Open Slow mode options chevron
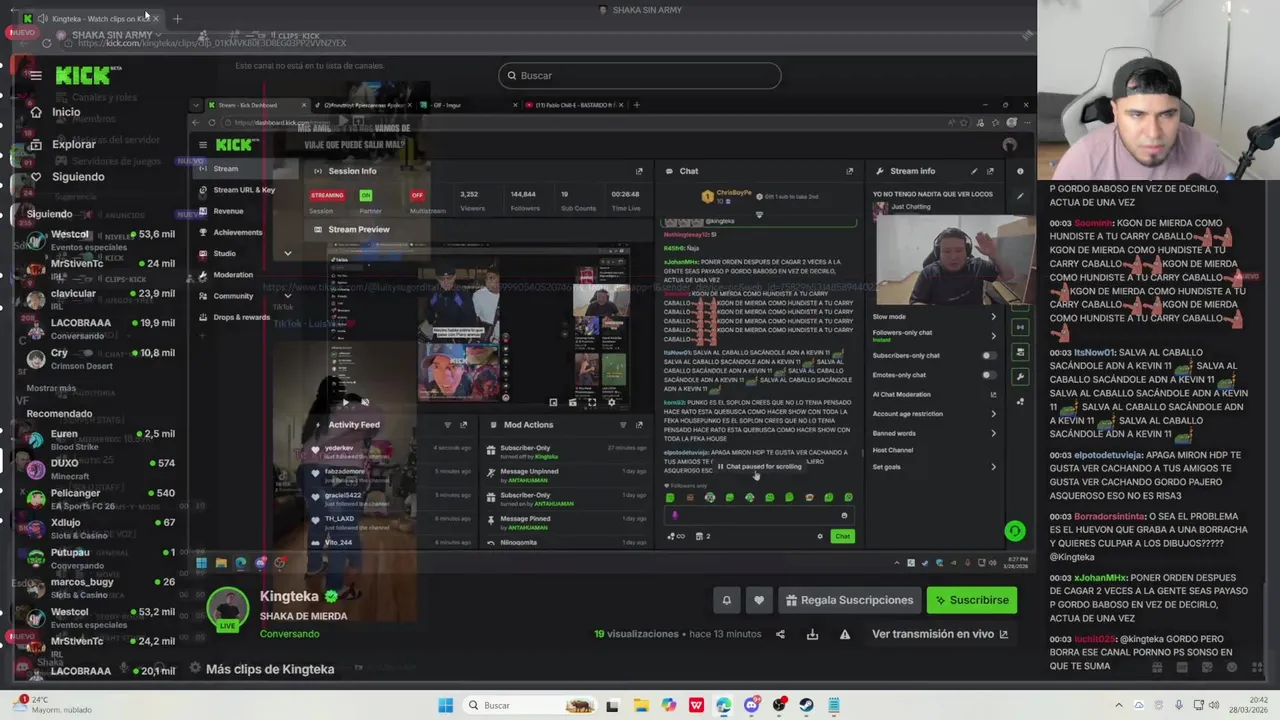This screenshot has width=1280, height=720. tap(993, 317)
